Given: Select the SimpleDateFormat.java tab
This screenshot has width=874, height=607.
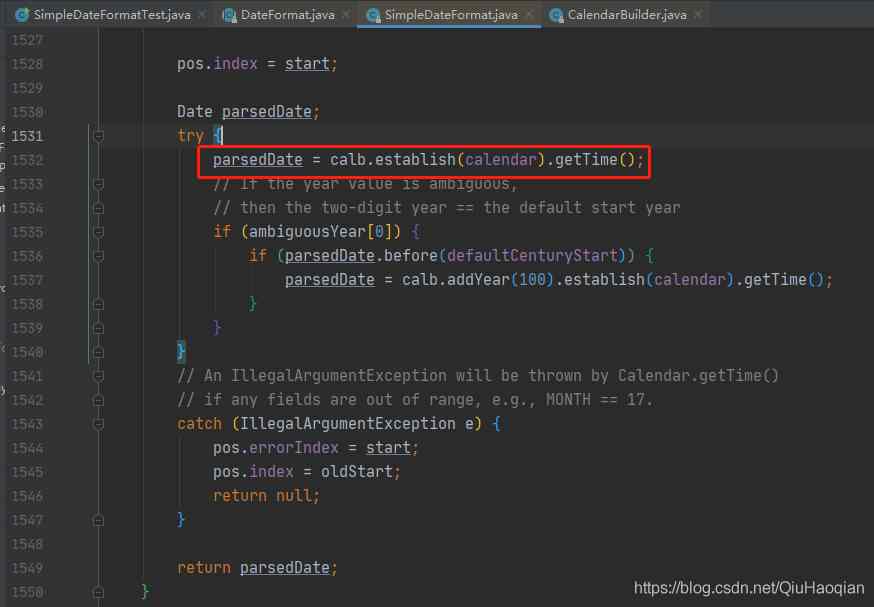Looking at the screenshot, I should (x=451, y=15).
